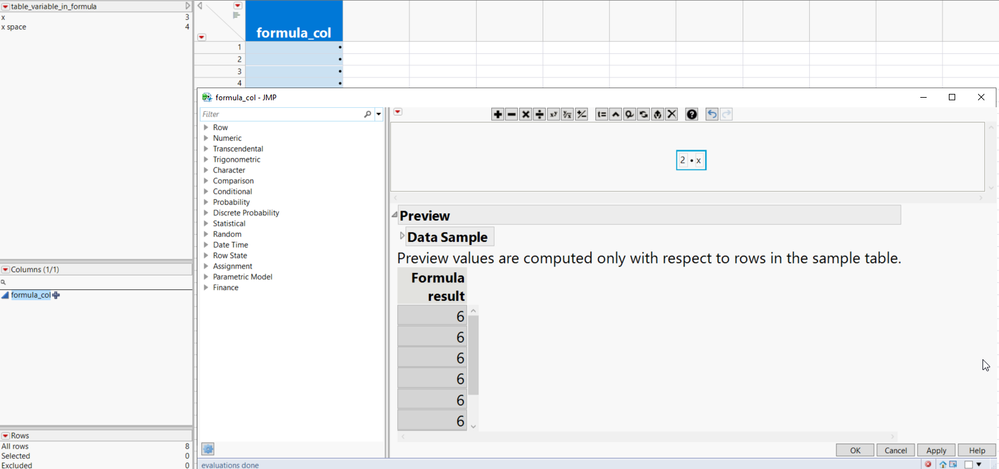Expand the Data Sample section
The height and width of the screenshot is (469, 999).
click(x=402, y=237)
